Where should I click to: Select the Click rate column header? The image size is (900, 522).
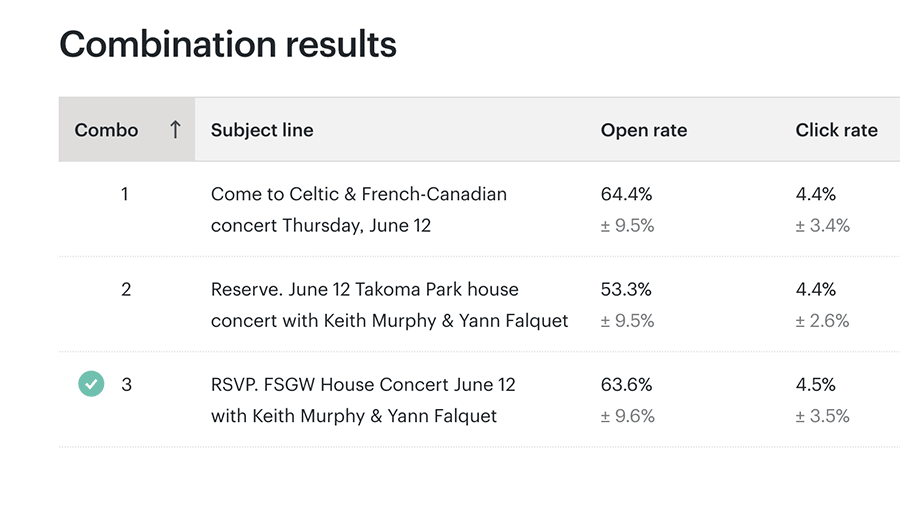836,130
